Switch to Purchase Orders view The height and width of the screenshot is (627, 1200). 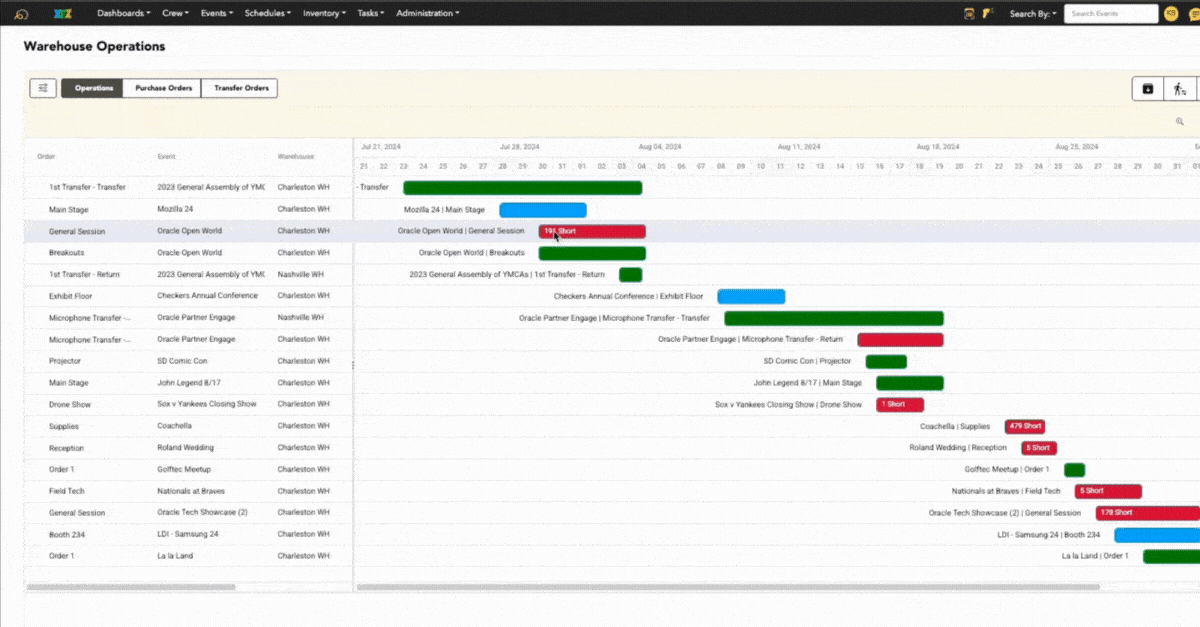point(163,88)
